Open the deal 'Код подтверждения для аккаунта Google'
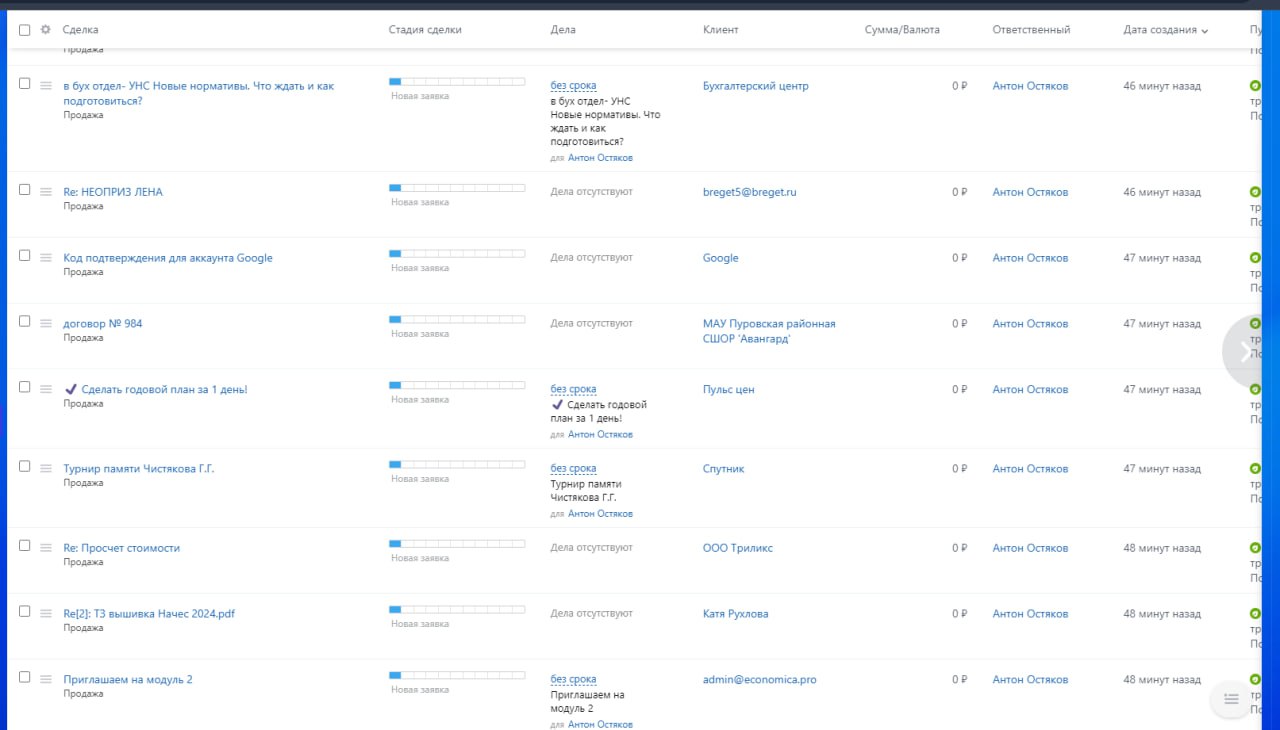This screenshot has width=1280, height=730. pos(168,258)
